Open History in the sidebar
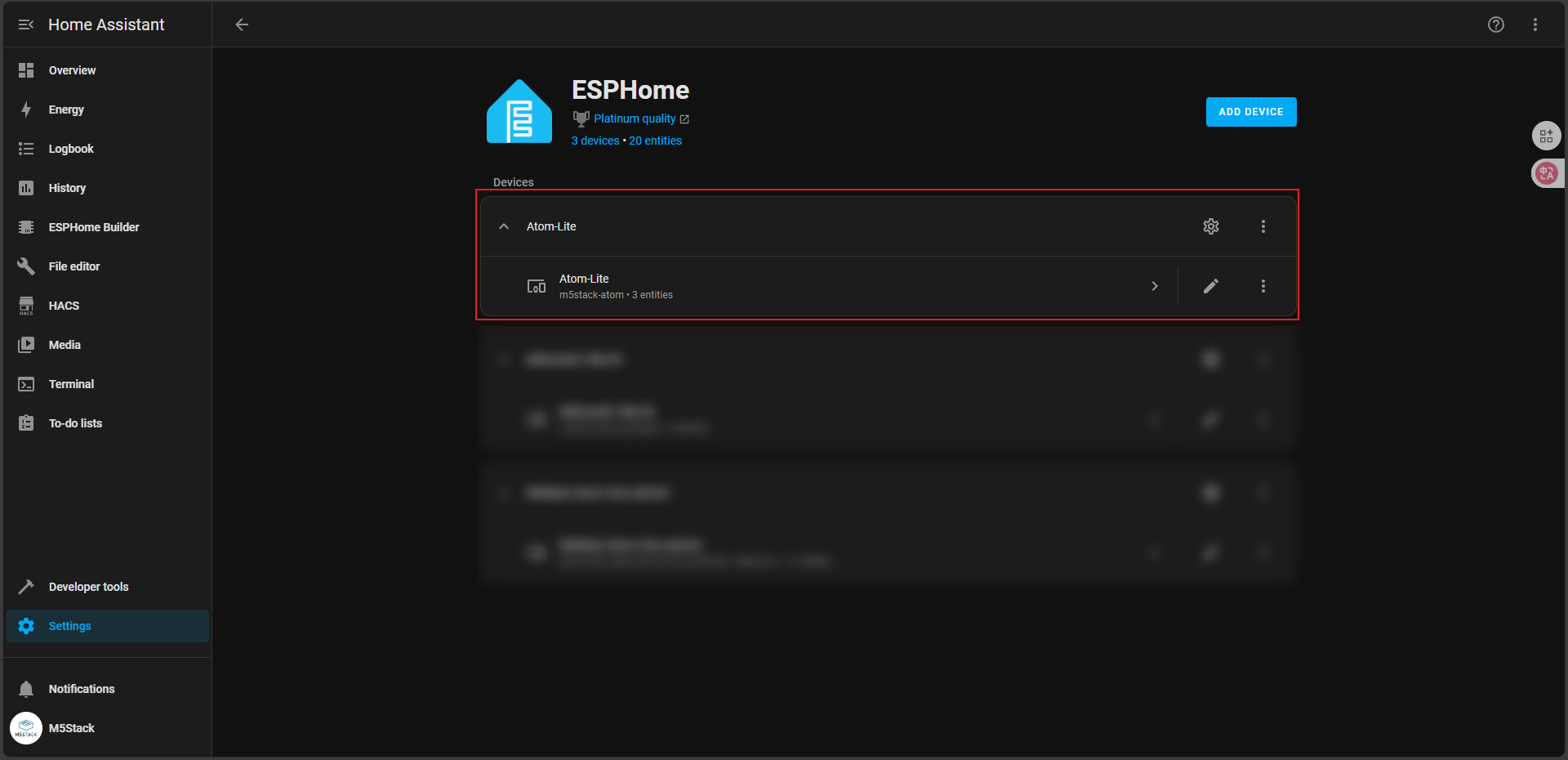Screen dimensions: 1568x760 (x=108, y=188)
